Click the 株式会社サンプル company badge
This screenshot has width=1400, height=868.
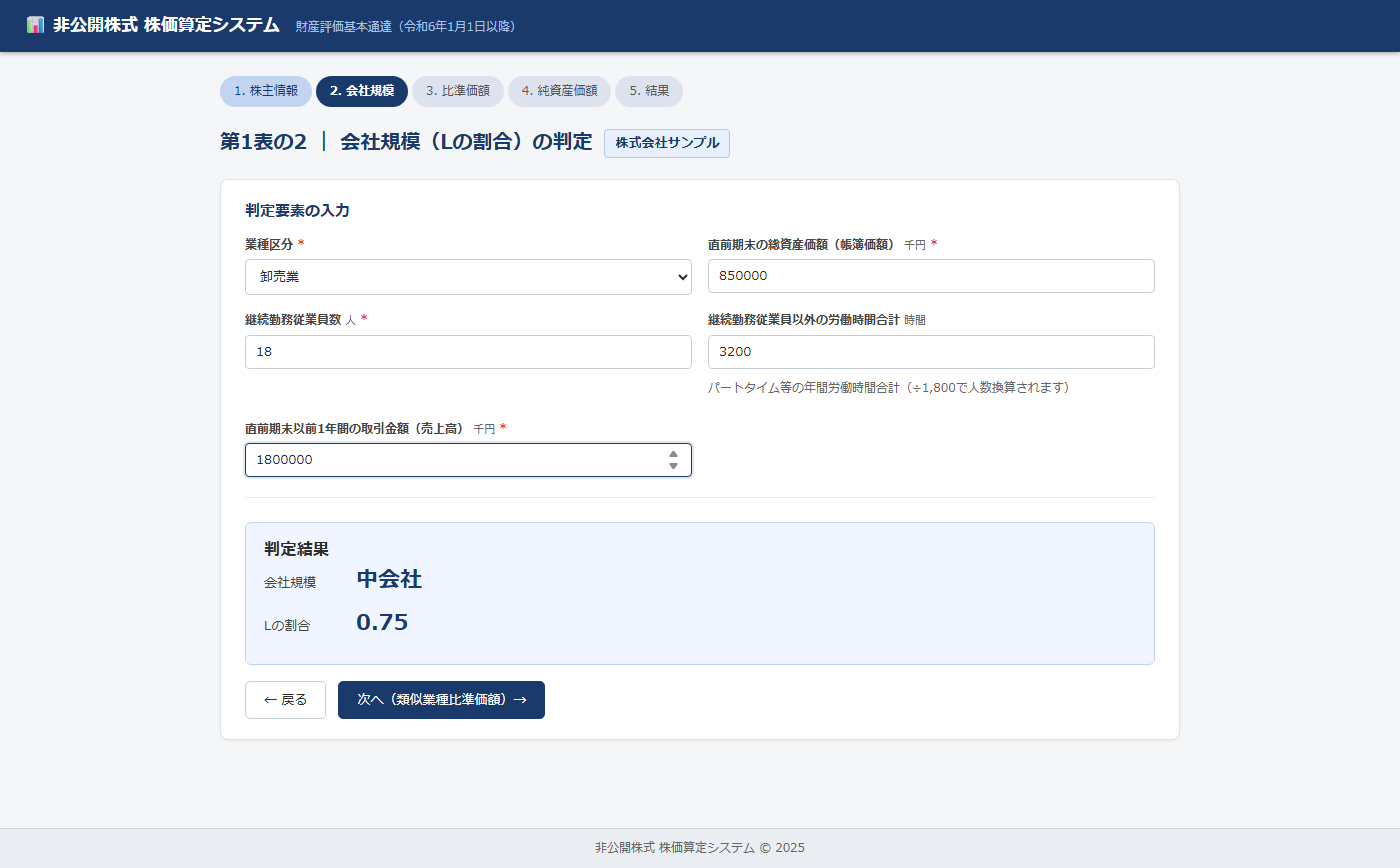click(667, 143)
